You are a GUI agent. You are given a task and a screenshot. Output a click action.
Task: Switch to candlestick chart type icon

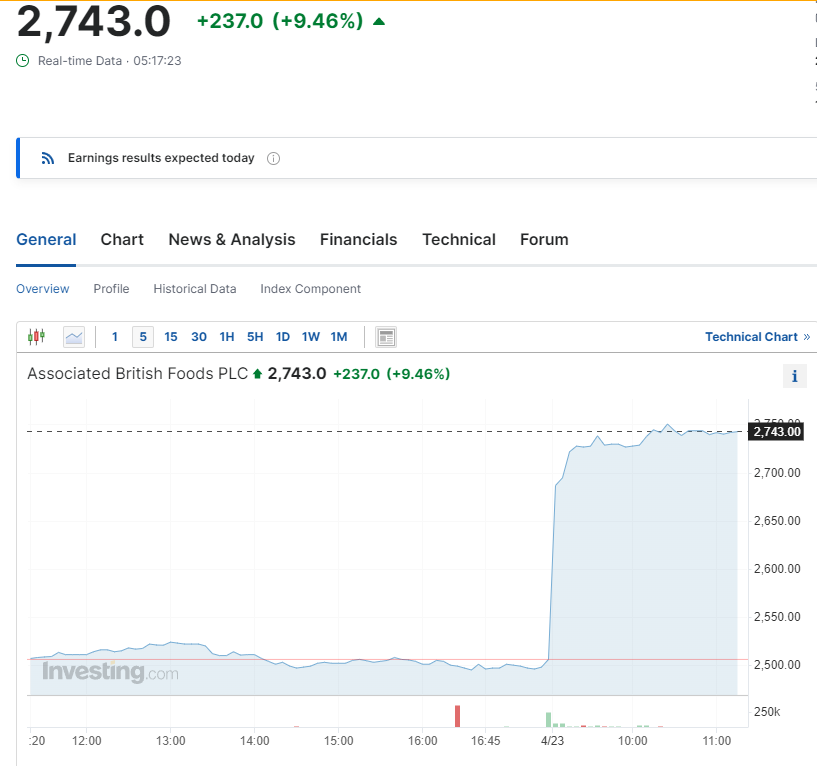click(36, 337)
